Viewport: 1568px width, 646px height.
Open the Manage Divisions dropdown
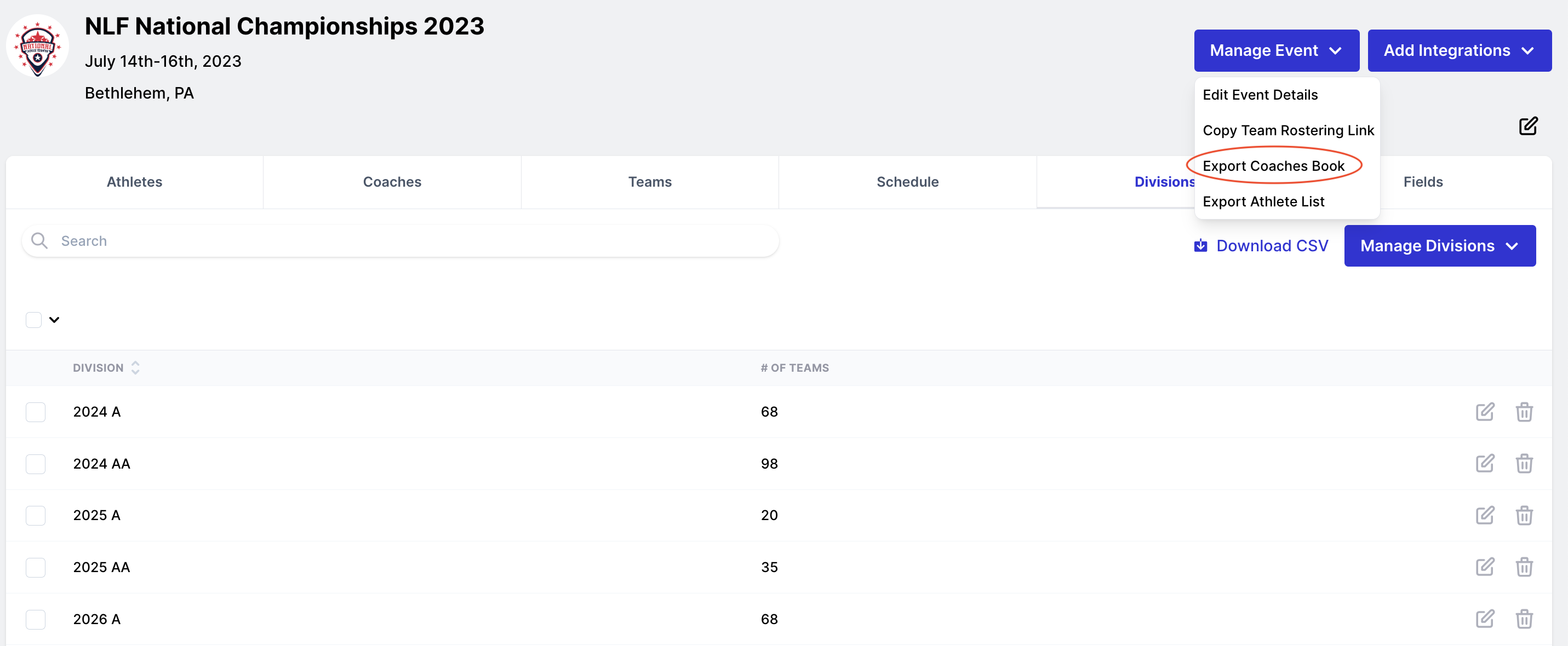coord(1440,246)
